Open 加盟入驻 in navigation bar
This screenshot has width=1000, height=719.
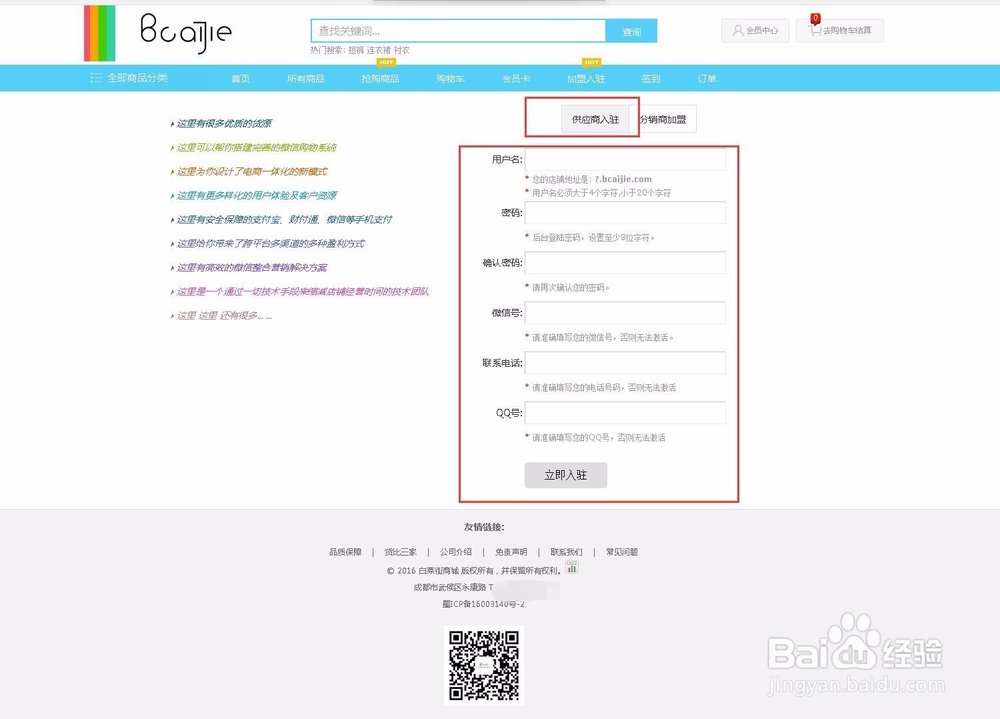[586, 78]
